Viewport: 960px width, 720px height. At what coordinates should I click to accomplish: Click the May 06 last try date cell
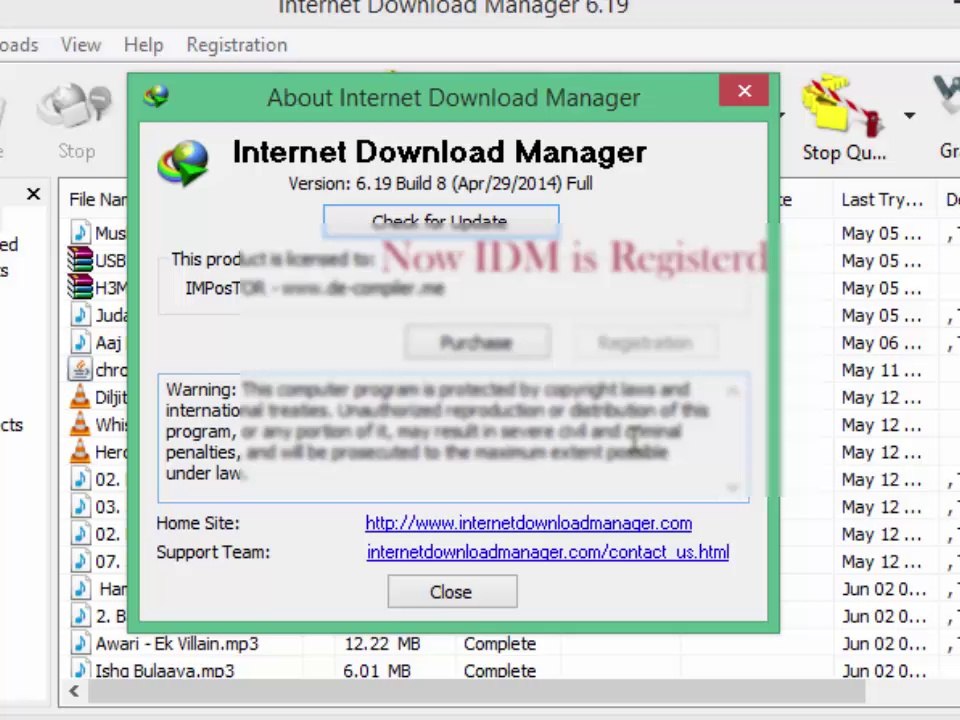tap(881, 343)
